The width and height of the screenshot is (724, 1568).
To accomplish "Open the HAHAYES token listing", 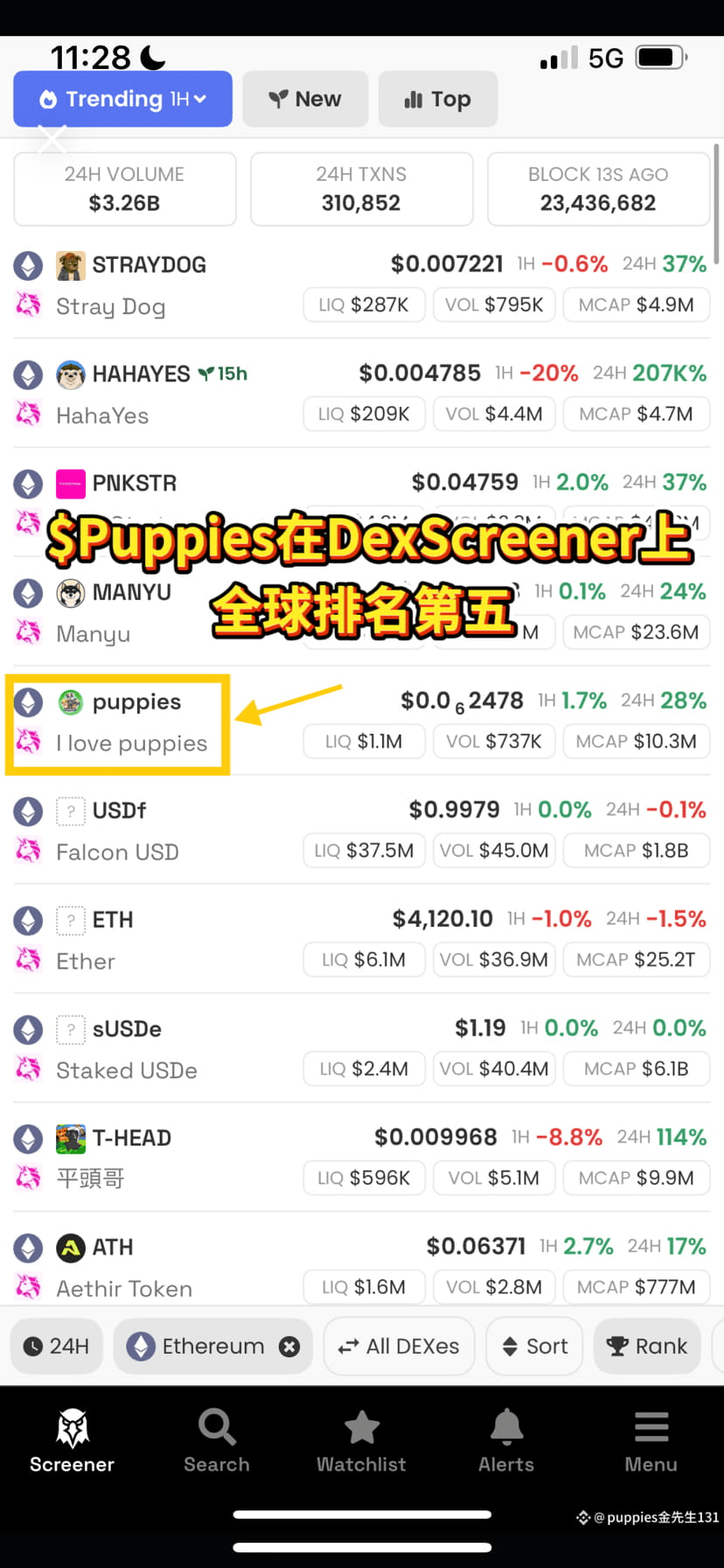I will pyautogui.click(x=361, y=394).
